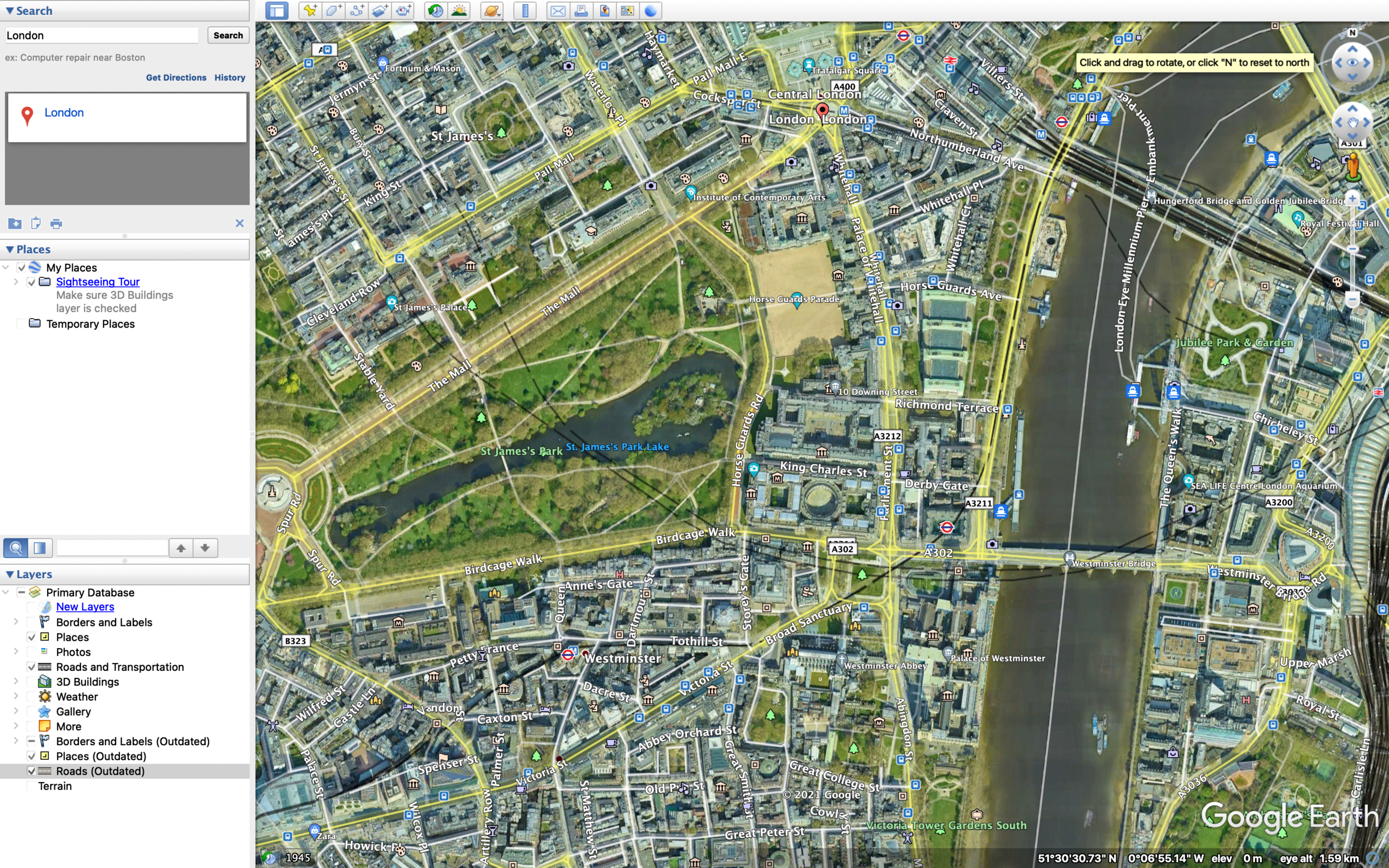Image resolution: width=1389 pixels, height=868 pixels.
Task: Select the Places (Outdated) layer row
Action: (x=125, y=756)
